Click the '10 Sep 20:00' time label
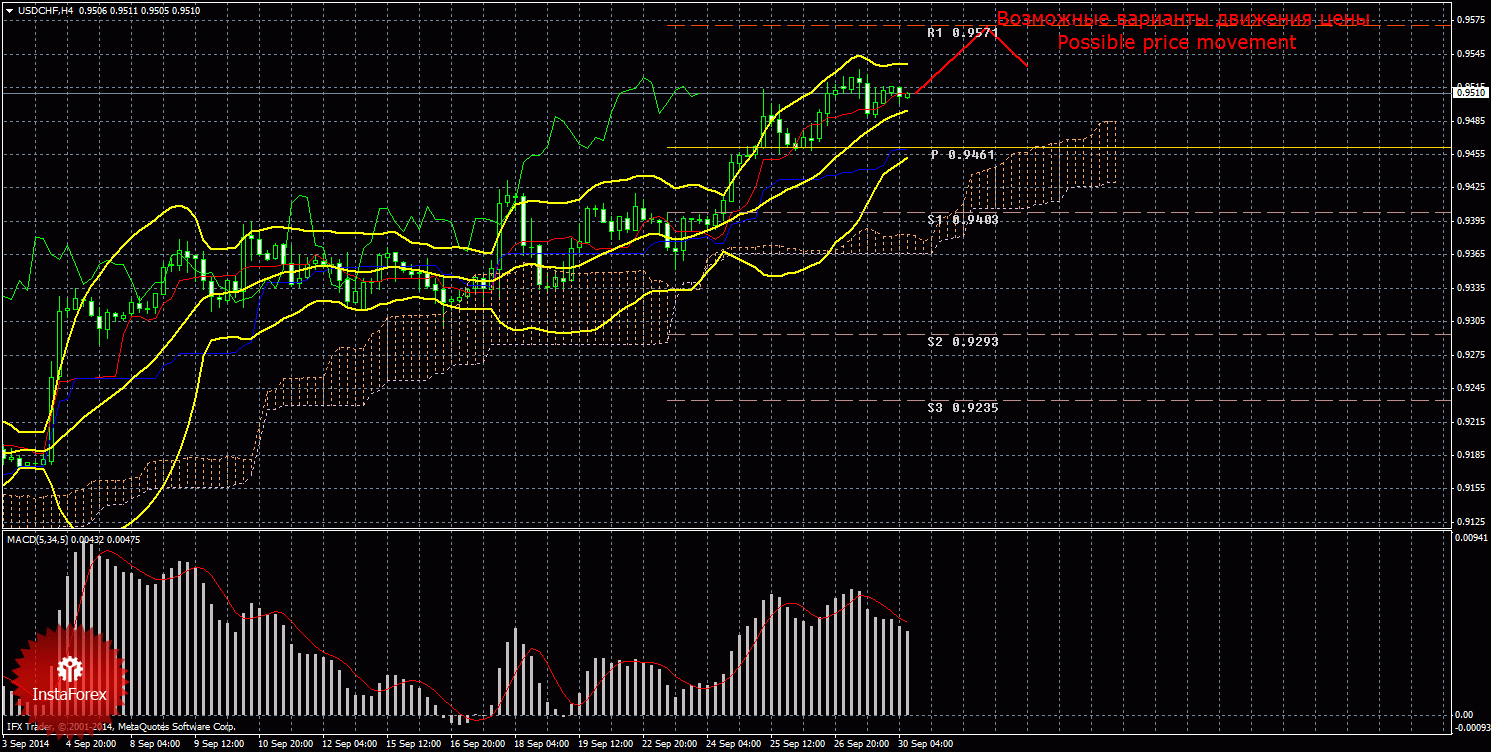This screenshot has width=1491, height=752. pyautogui.click(x=285, y=744)
